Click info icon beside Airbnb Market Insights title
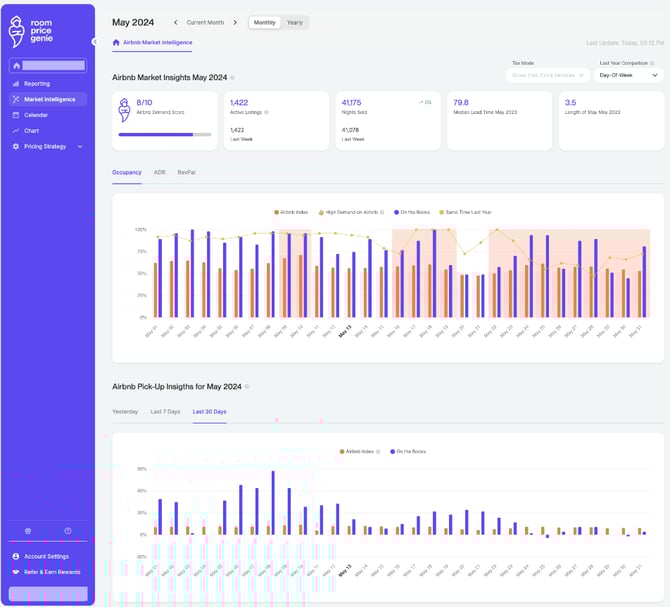The height and width of the screenshot is (607, 670). (233, 77)
